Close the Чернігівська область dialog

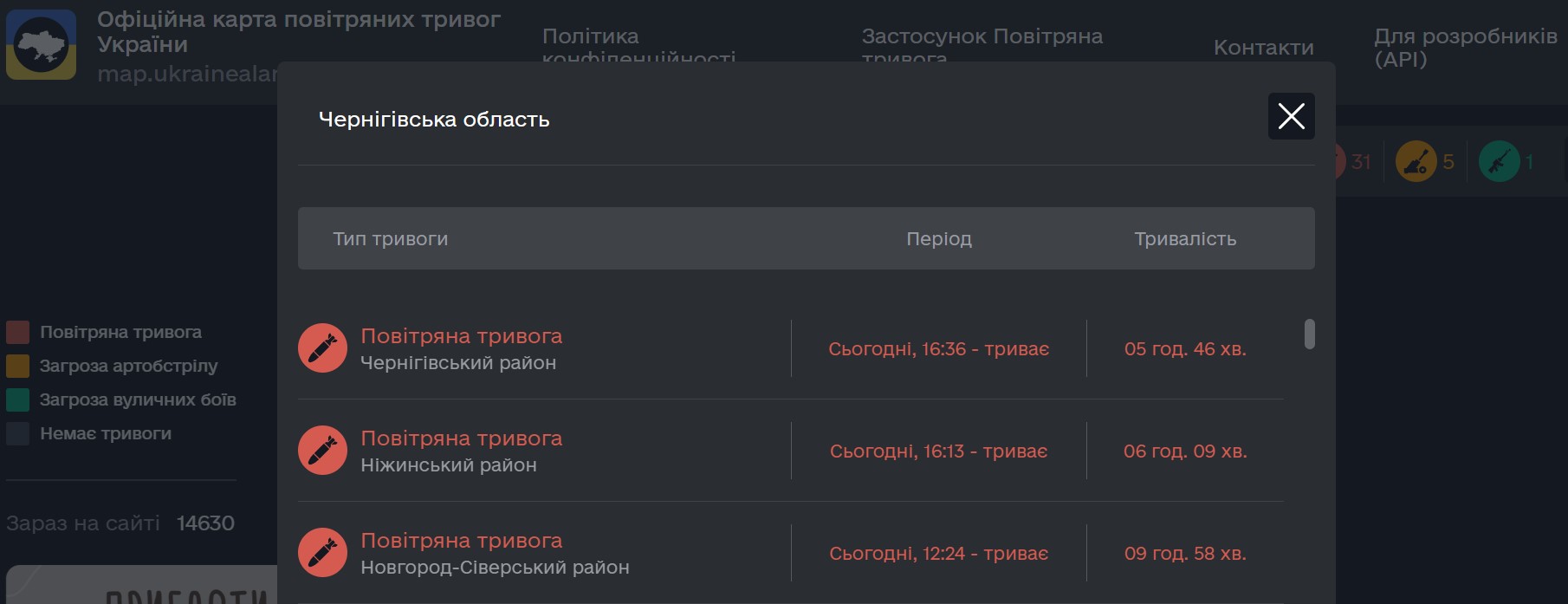coord(1291,116)
